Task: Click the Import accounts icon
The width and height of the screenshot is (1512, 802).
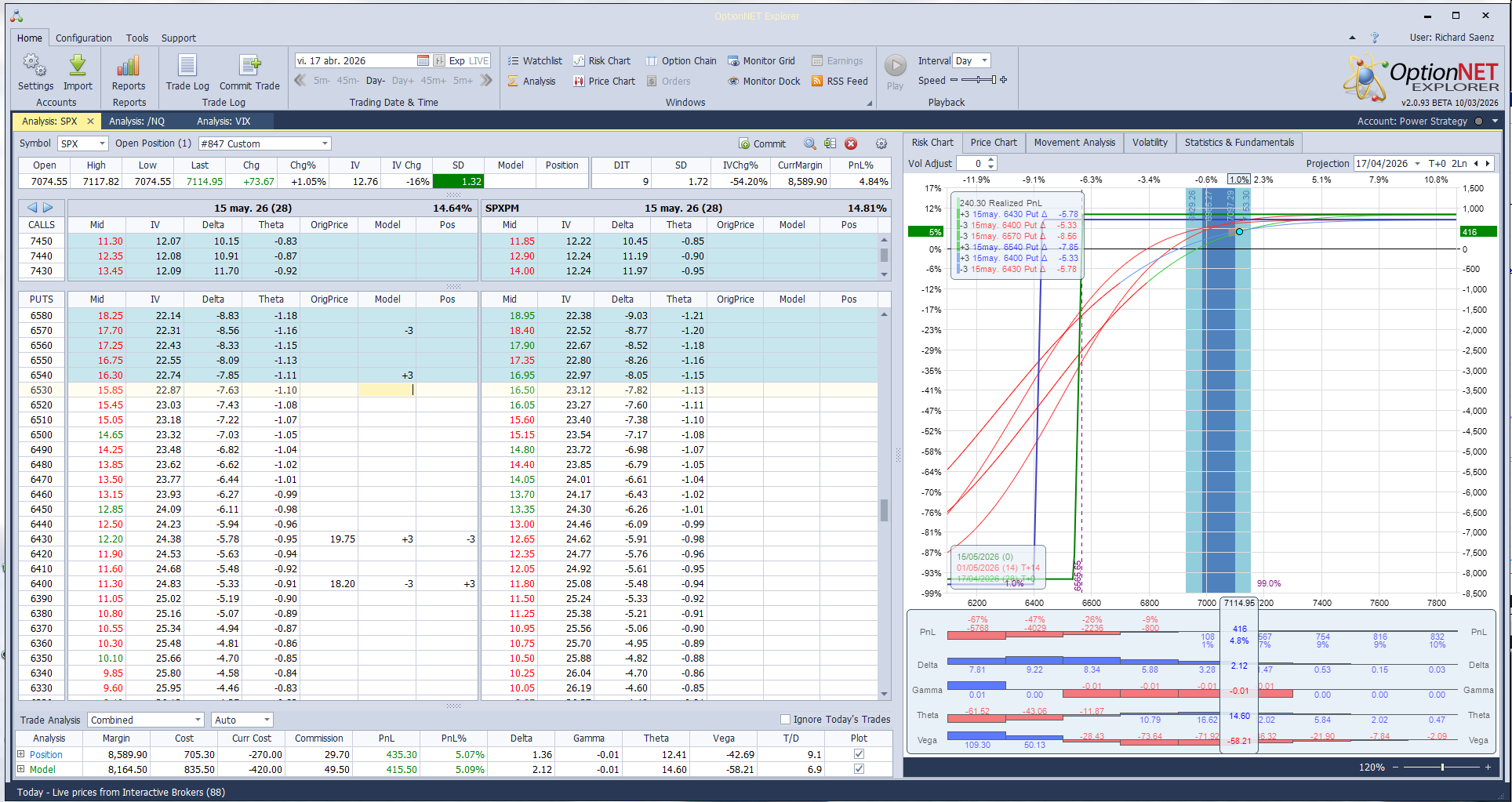Action: click(x=78, y=72)
